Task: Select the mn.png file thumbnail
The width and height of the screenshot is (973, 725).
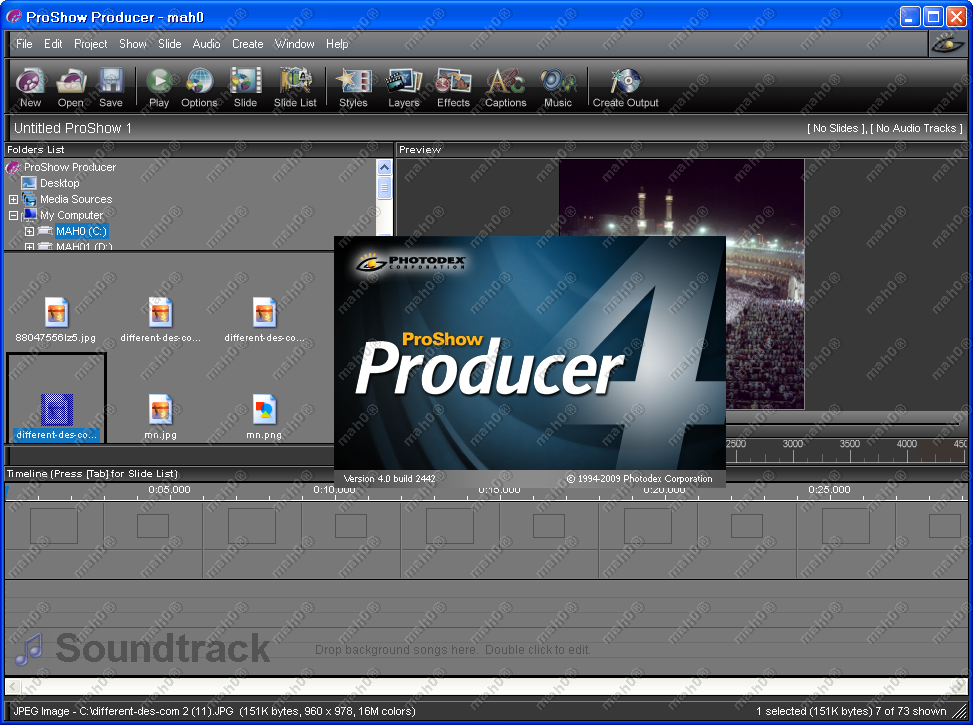Action: tap(264, 410)
